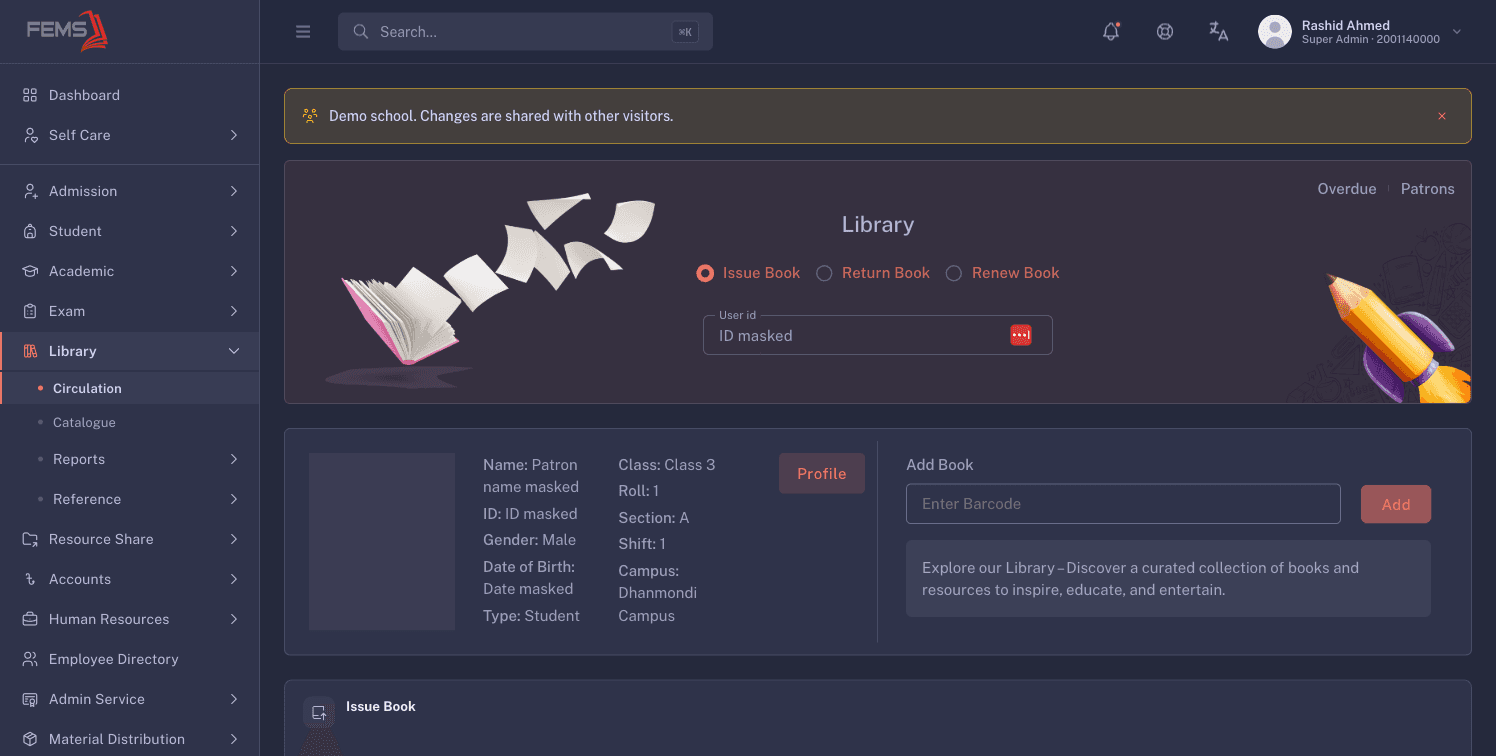Focus the User id input field
The image size is (1496, 756).
pos(878,336)
